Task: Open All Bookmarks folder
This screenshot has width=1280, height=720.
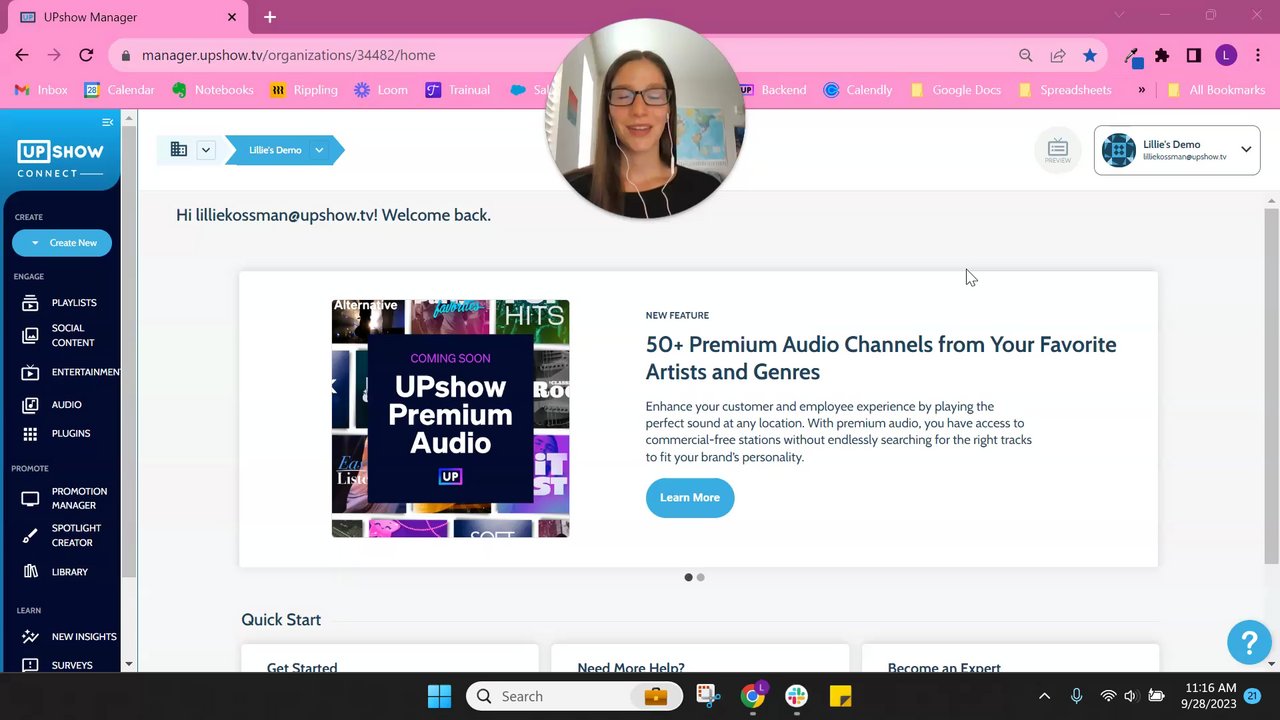Action: pyautogui.click(x=1216, y=89)
